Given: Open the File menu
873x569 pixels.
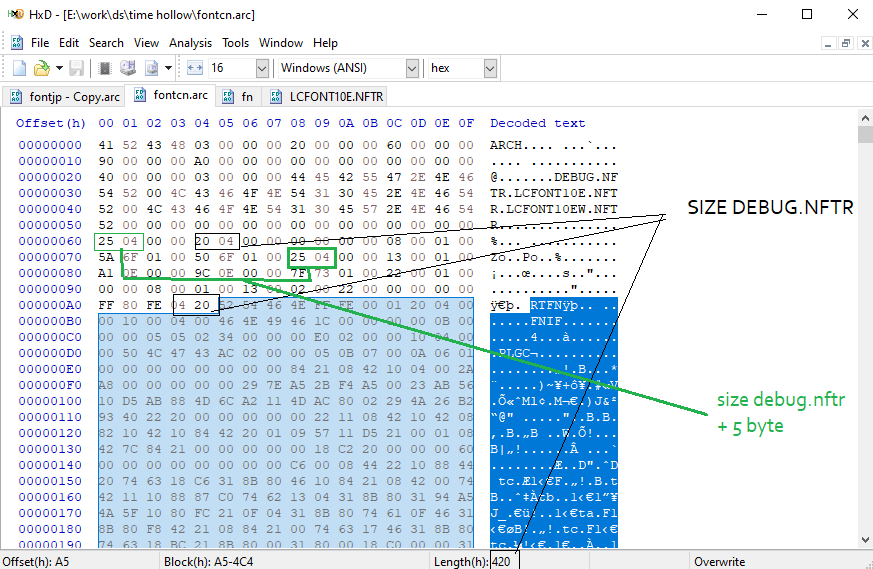Looking at the screenshot, I should [x=40, y=43].
